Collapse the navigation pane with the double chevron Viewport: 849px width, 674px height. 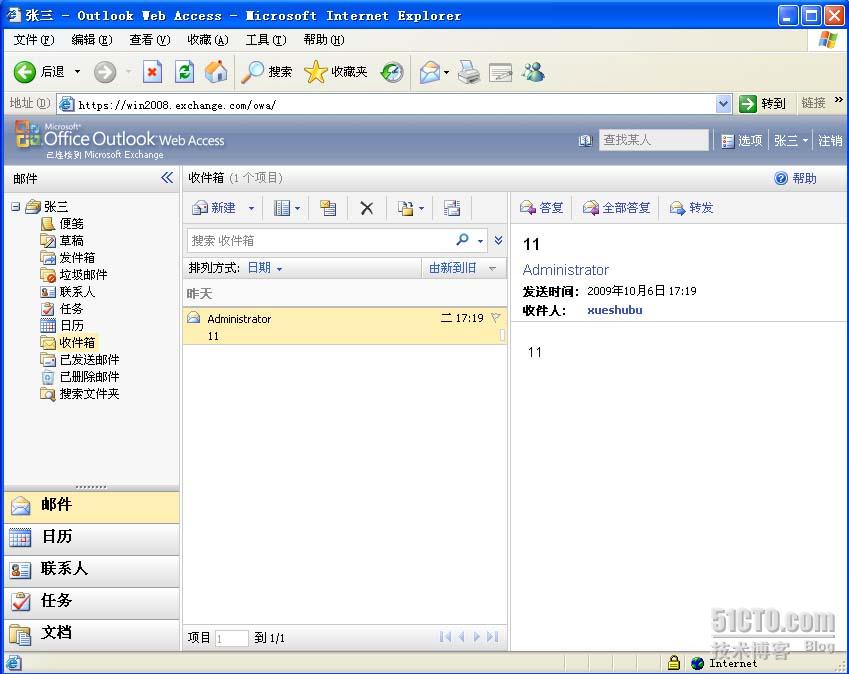pyautogui.click(x=167, y=178)
